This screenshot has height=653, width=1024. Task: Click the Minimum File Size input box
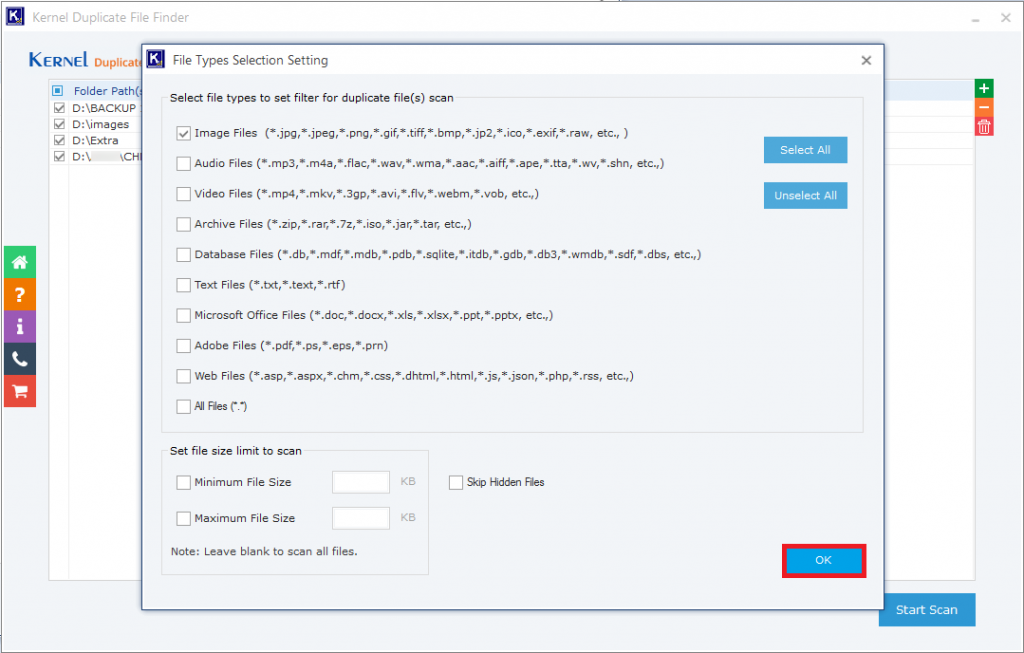(361, 483)
